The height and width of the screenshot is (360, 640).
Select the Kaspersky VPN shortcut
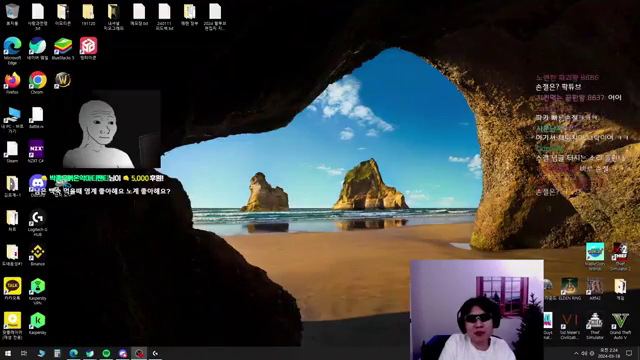37,291
